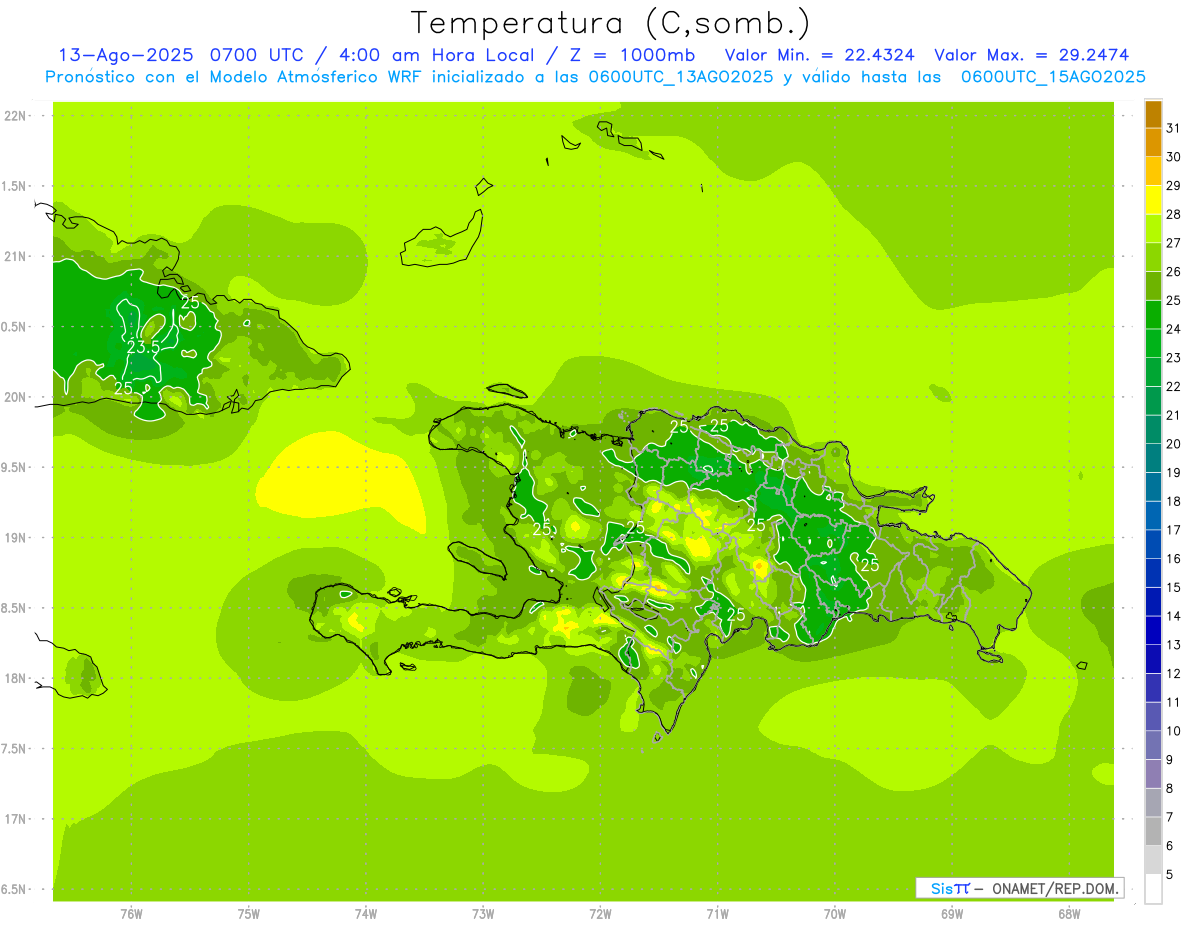
Task: Click legend swatch between 22 and 23
Action: click(1153, 372)
